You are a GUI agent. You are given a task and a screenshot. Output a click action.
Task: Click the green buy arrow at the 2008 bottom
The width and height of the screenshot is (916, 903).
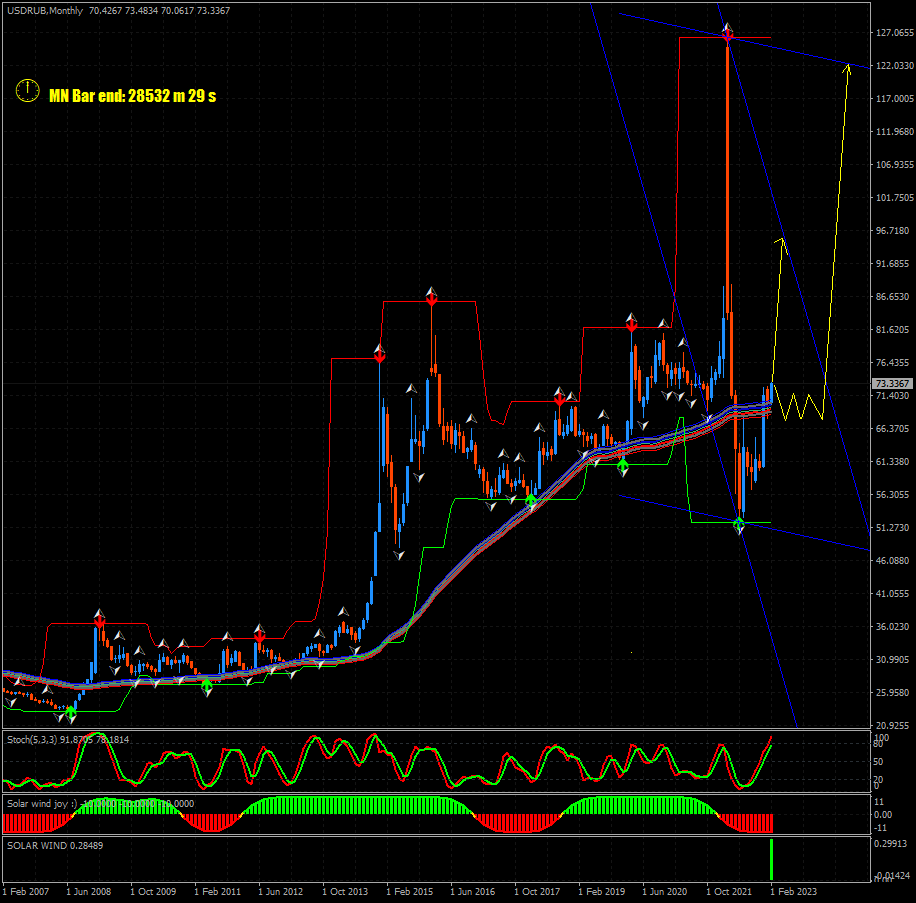point(71,711)
